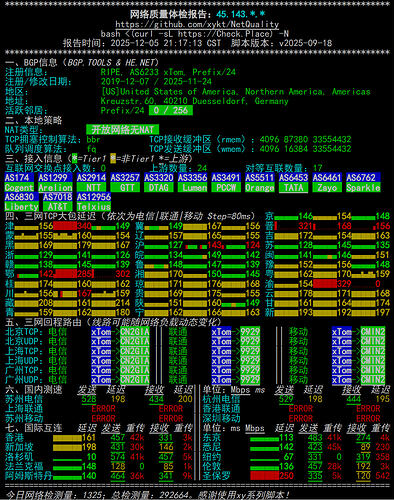Select the AS1299 Arelion badge
This screenshot has width=394, height=500.
tap(55, 183)
